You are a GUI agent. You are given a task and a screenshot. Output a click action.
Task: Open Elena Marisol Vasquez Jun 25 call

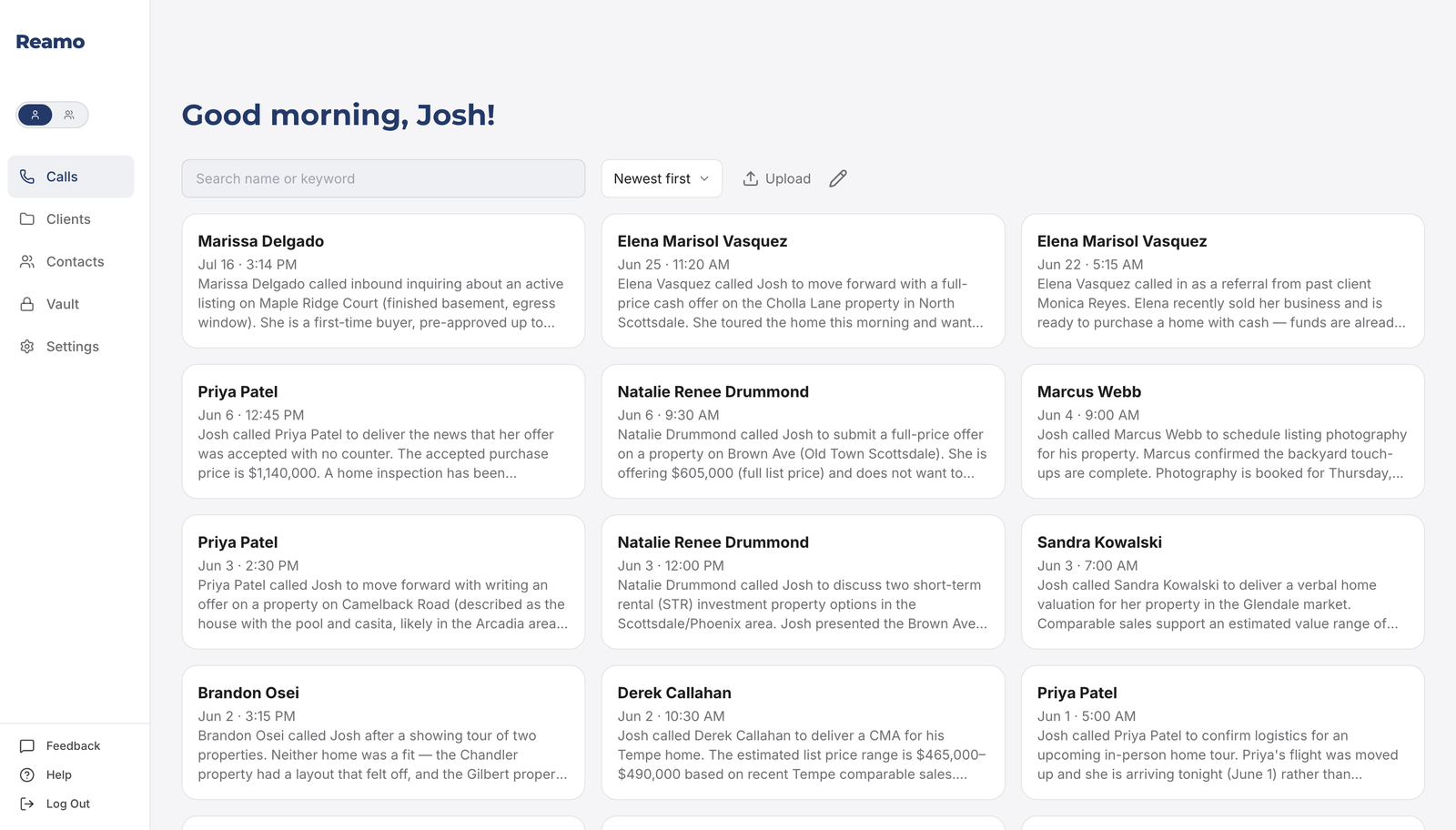pos(803,281)
